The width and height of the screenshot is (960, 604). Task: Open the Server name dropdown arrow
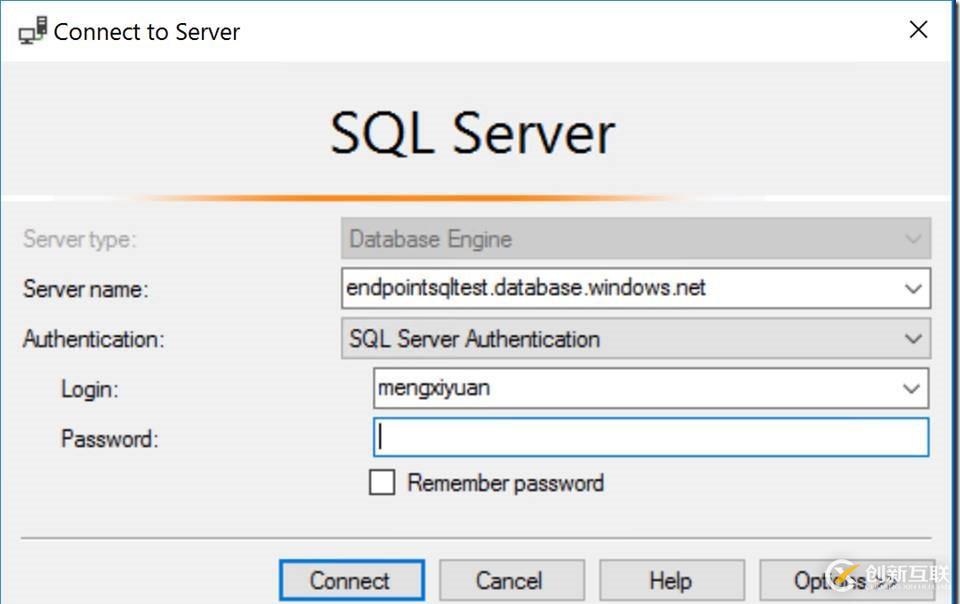(913, 288)
